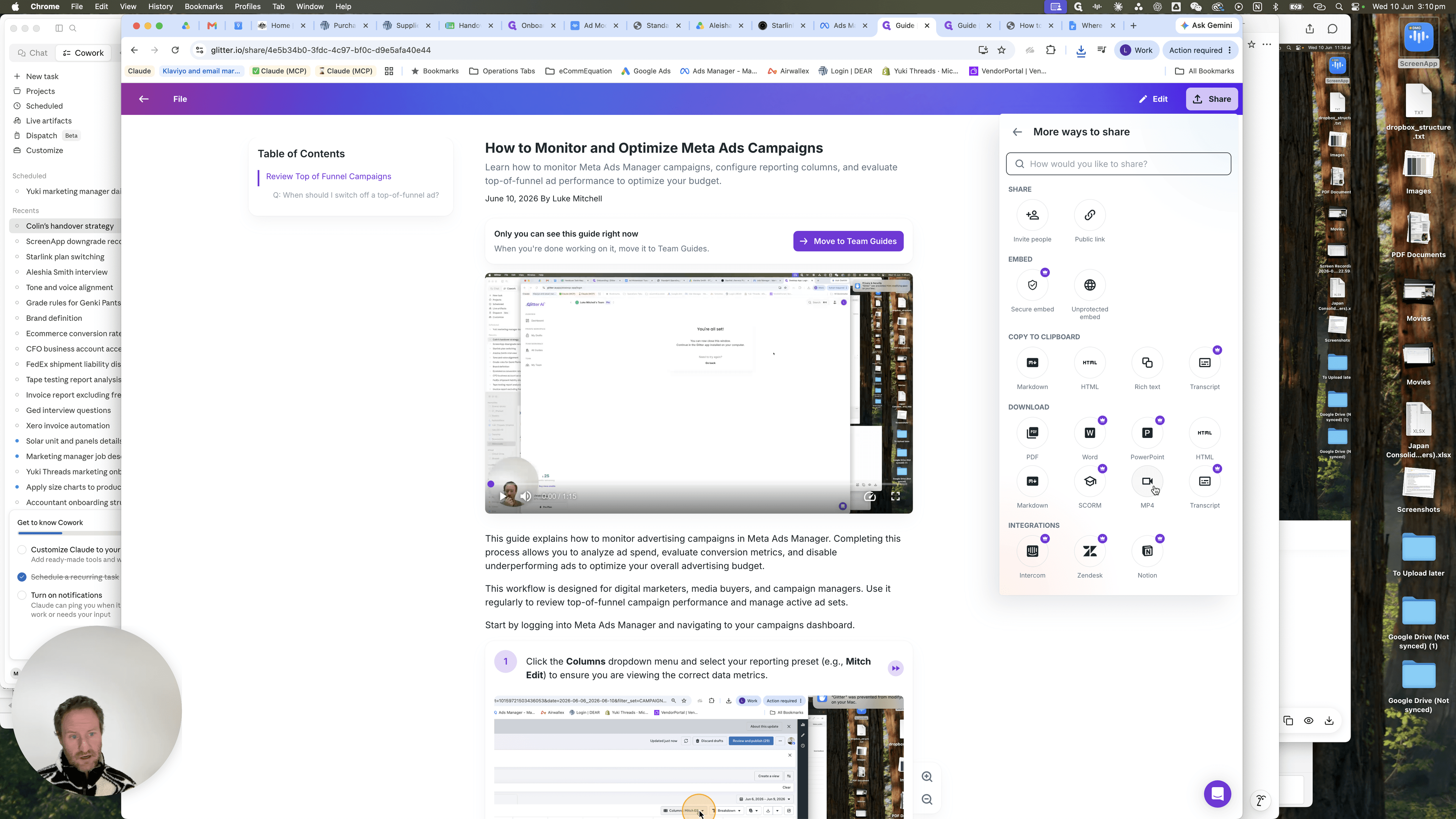Open the Action required Chrome menu
This screenshot has height=819, width=1456.
1200,50
